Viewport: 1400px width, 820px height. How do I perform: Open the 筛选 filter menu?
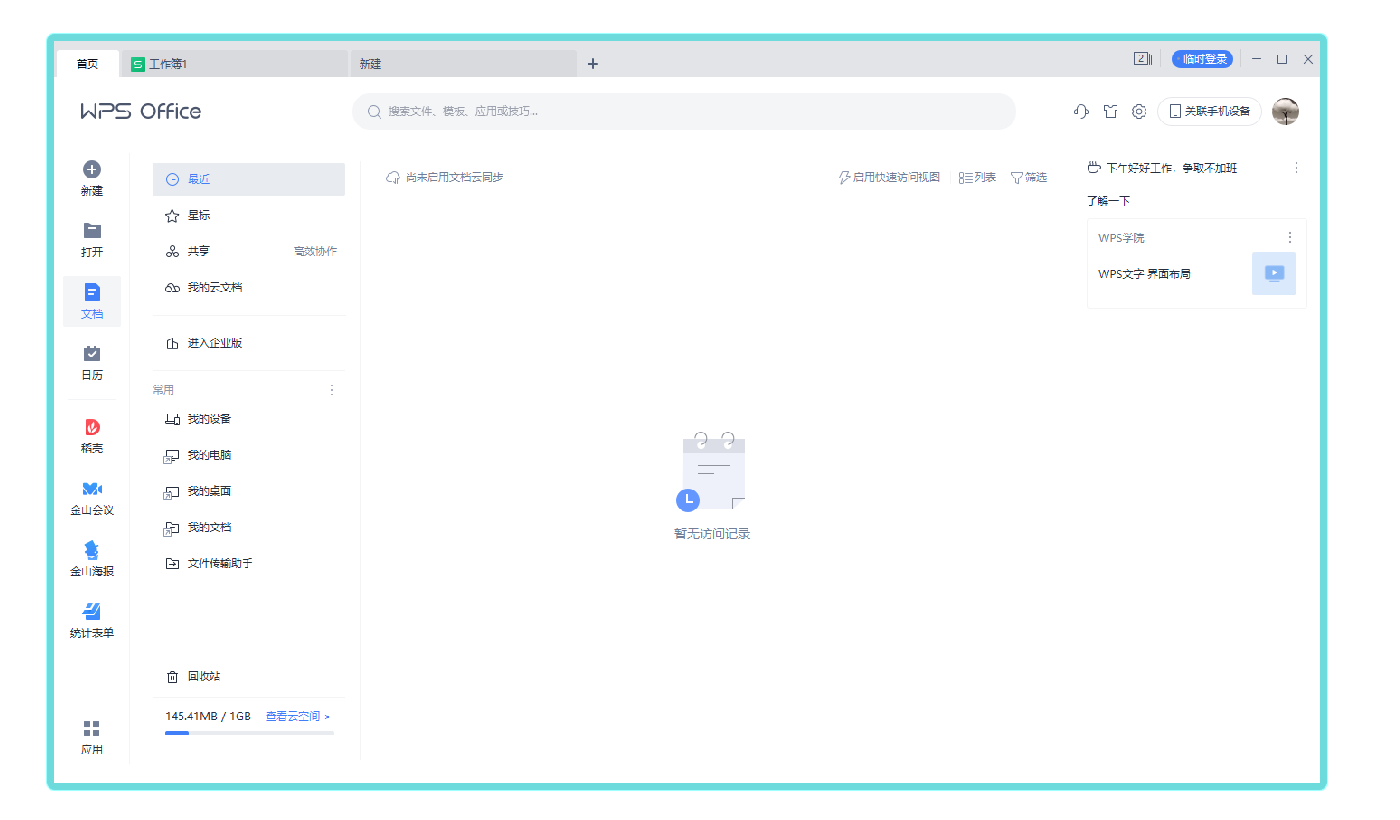pyautogui.click(x=1029, y=177)
